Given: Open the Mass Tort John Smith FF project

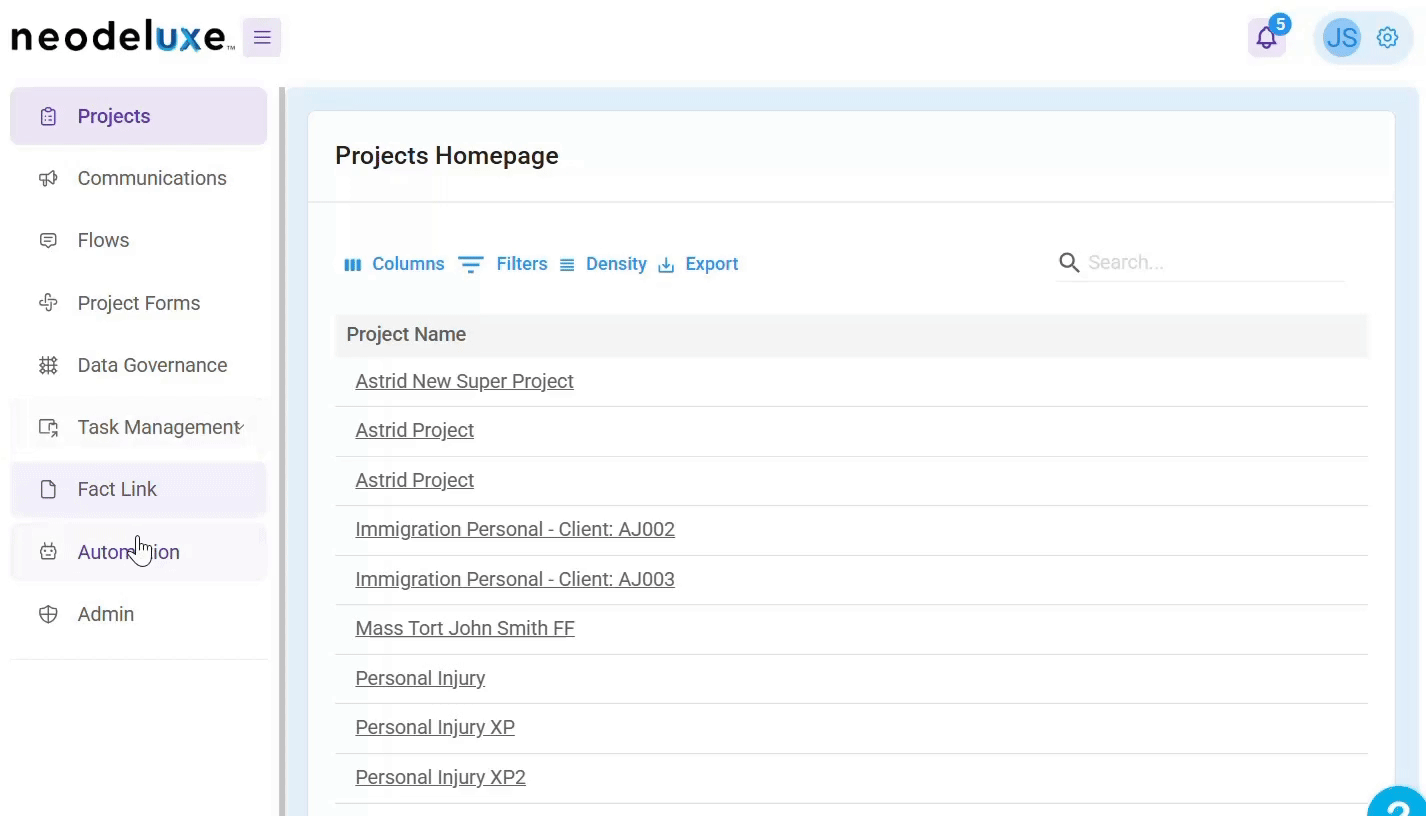Looking at the screenshot, I should [464, 628].
